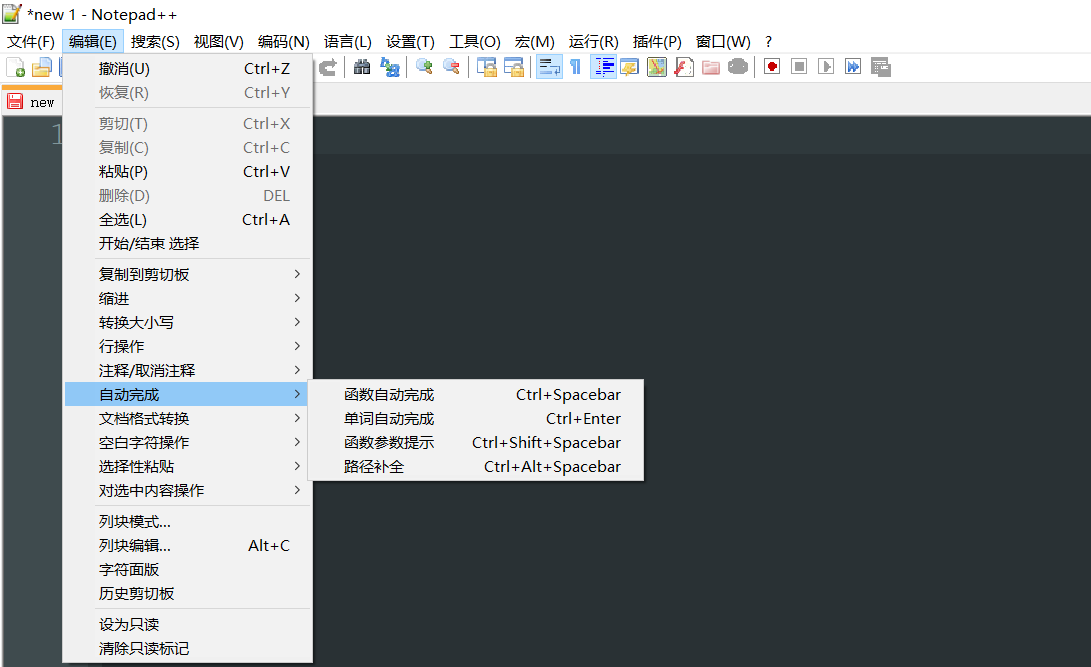
Task: Choose 路径补全 from the submenu
Action: [x=476, y=467]
